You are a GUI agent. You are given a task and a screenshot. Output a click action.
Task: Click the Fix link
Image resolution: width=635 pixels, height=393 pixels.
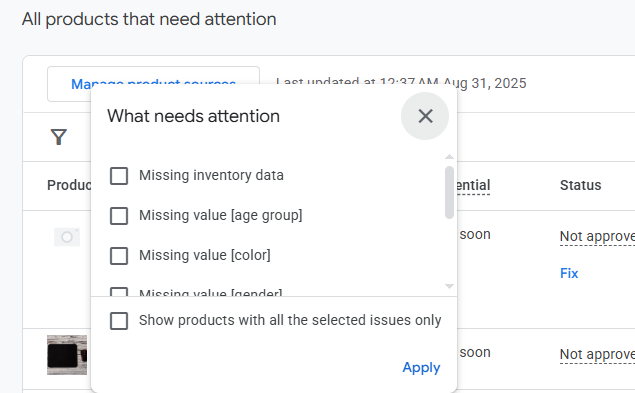pos(569,273)
